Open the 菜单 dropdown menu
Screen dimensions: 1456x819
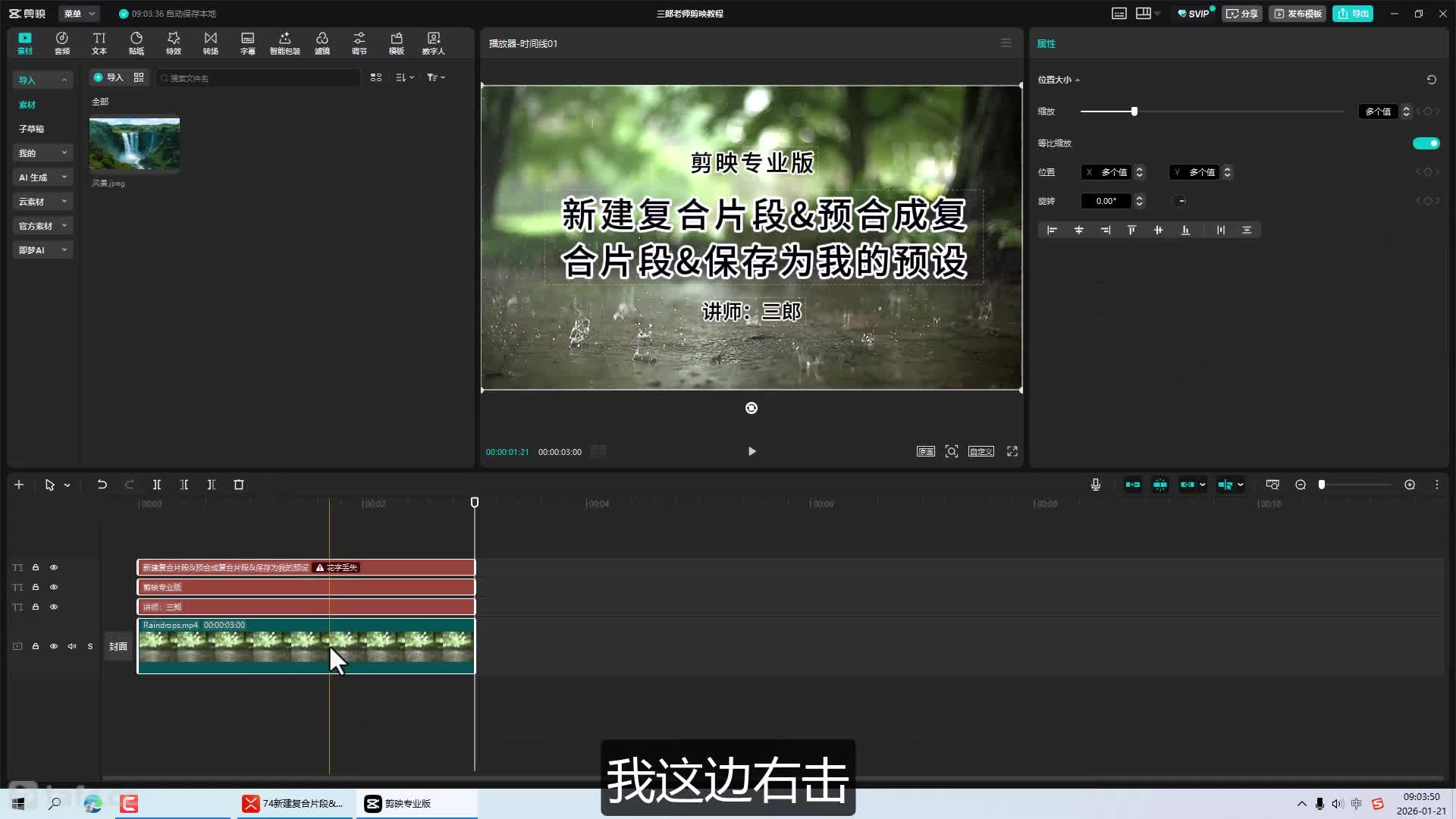click(x=79, y=14)
